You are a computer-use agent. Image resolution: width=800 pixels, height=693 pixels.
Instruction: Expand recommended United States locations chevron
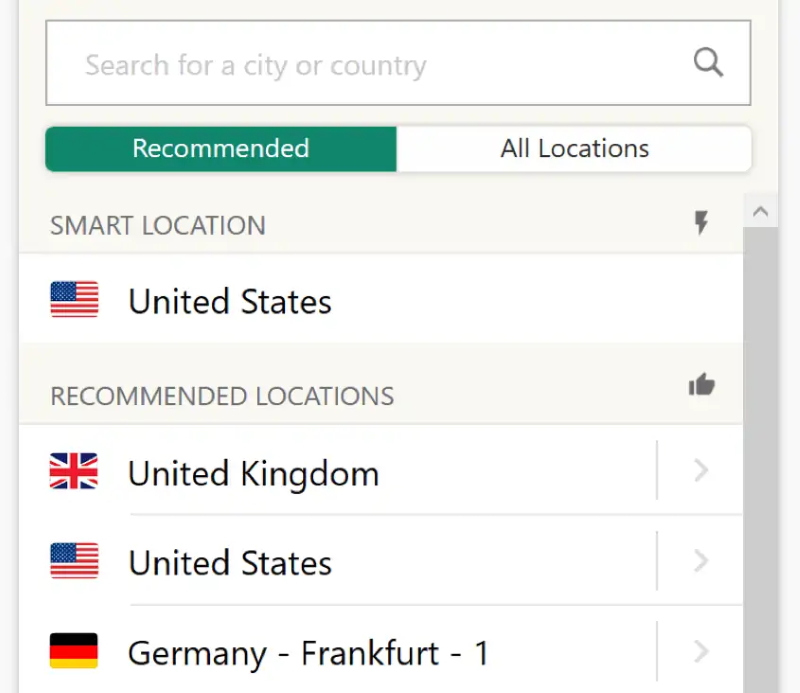tap(702, 561)
